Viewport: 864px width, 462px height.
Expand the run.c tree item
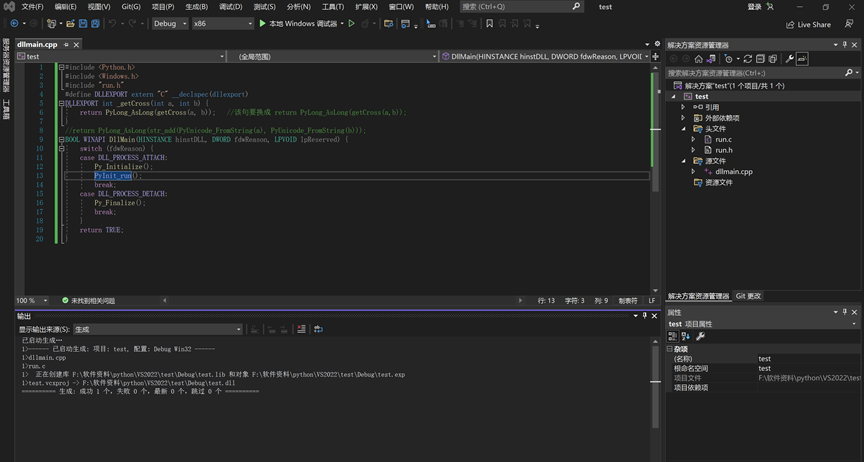click(x=693, y=139)
